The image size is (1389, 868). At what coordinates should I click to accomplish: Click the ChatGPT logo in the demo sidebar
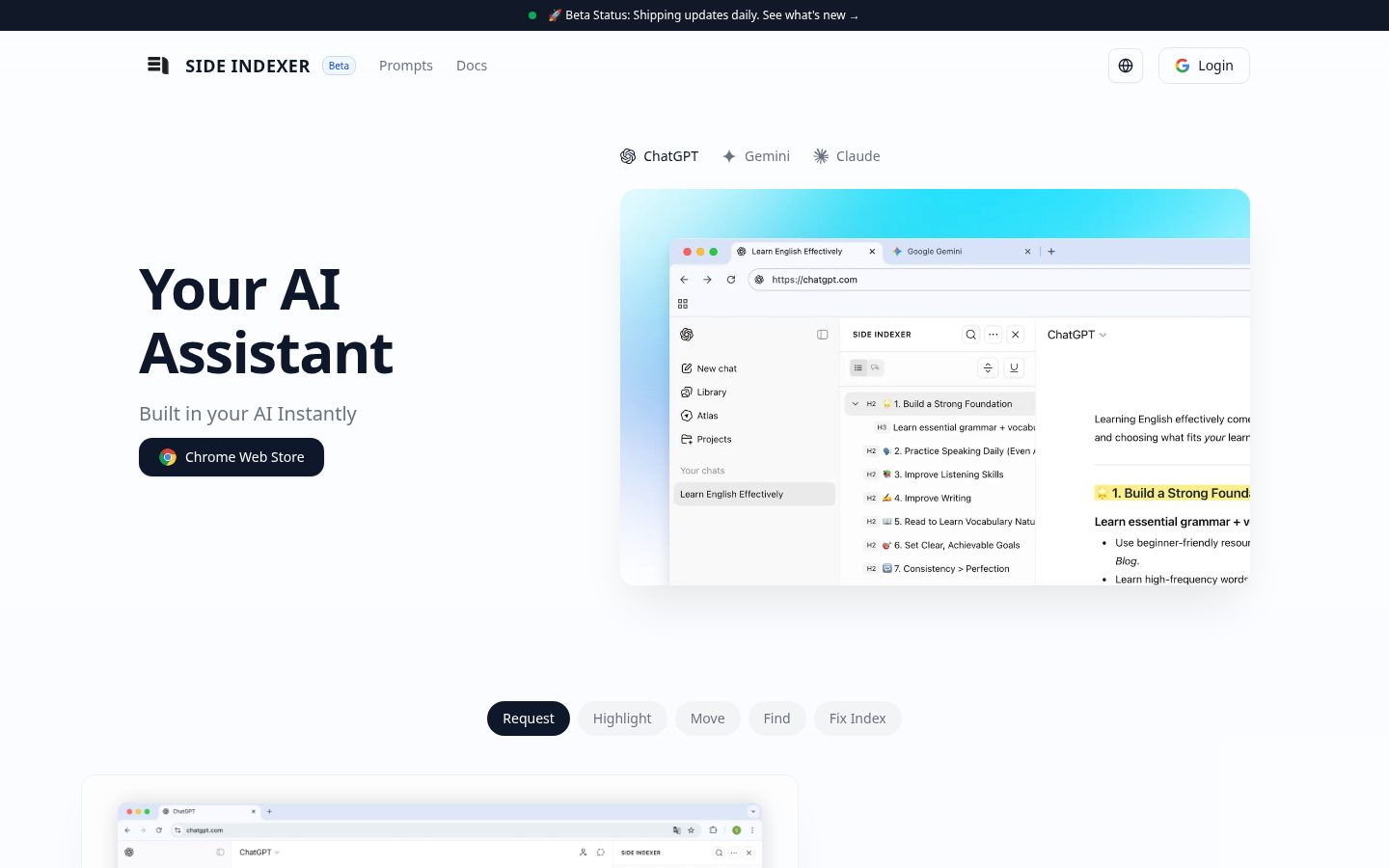coord(687,335)
